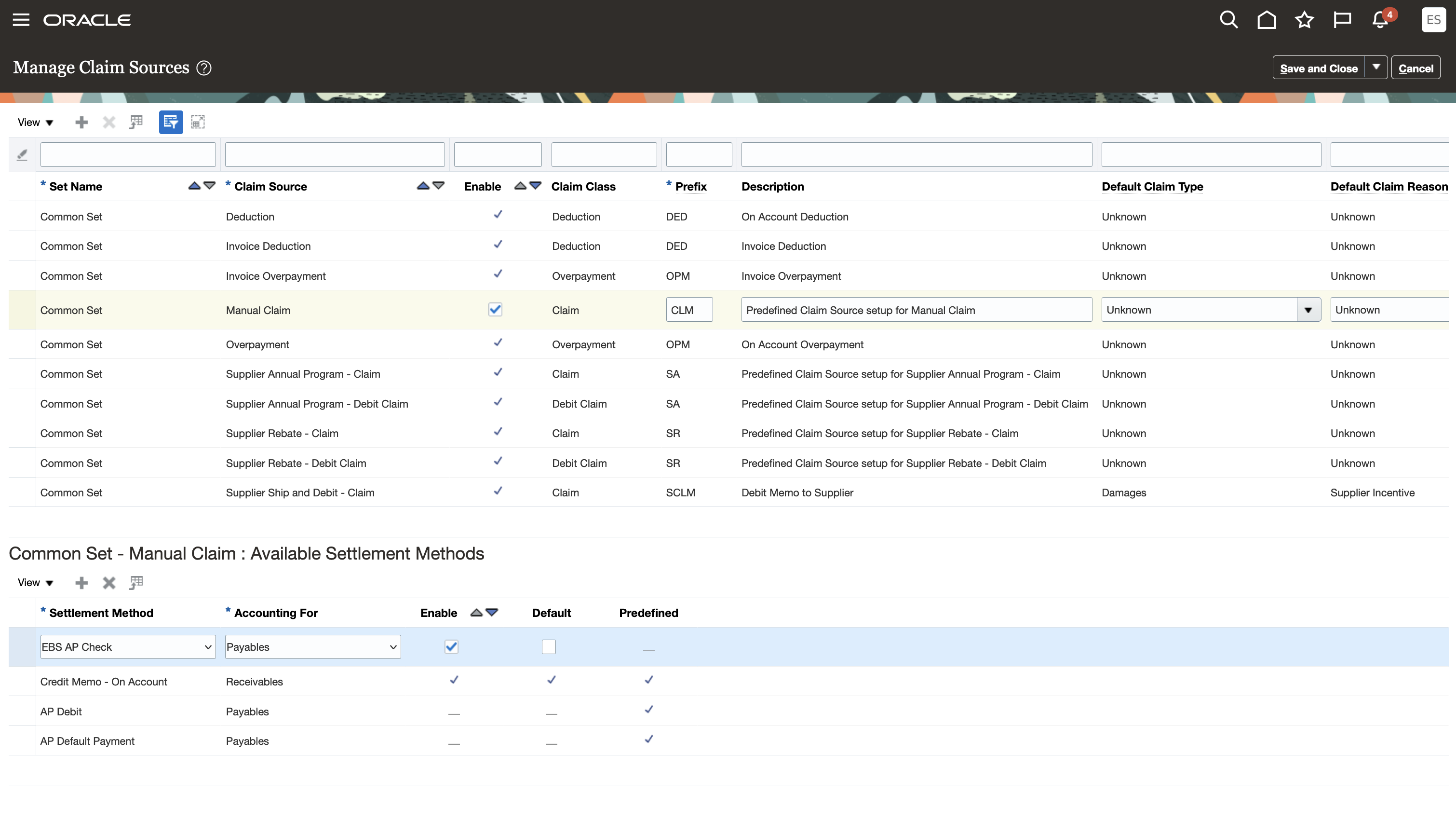
Task: Open Favorites via the star icon
Action: coord(1305,19)
